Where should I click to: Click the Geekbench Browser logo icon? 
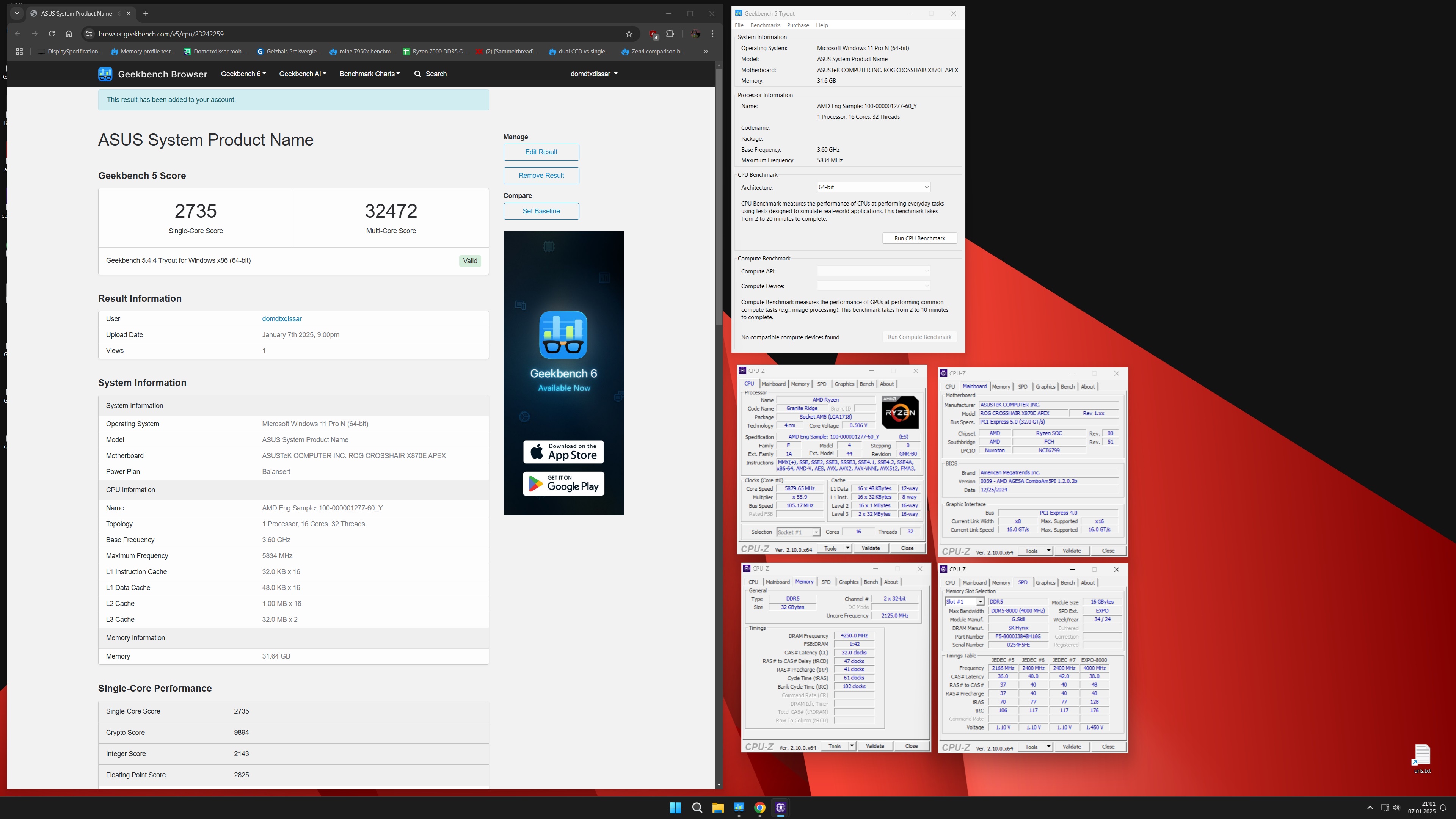tap(105, 74)
